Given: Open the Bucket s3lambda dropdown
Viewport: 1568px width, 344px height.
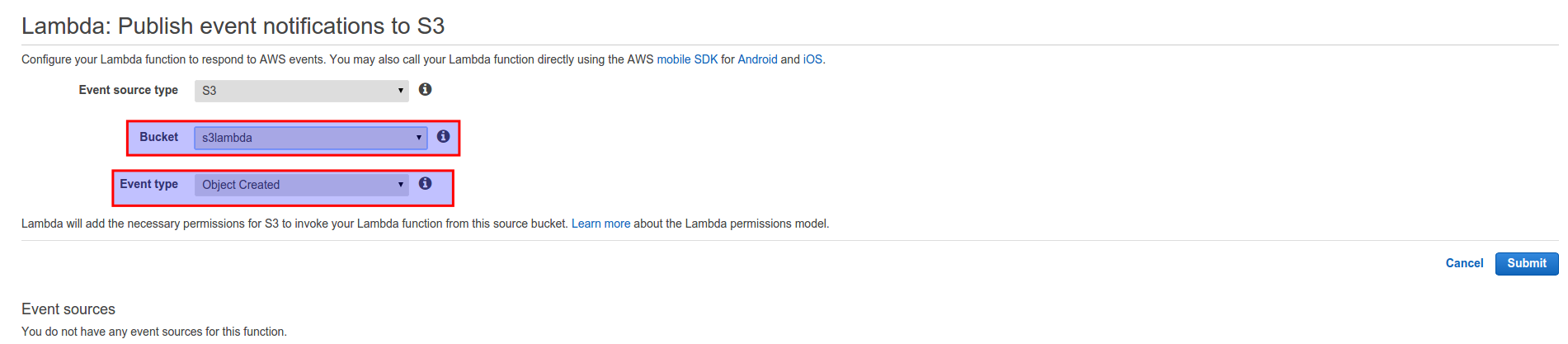Looking at the screenshot, I should point(311,138).
